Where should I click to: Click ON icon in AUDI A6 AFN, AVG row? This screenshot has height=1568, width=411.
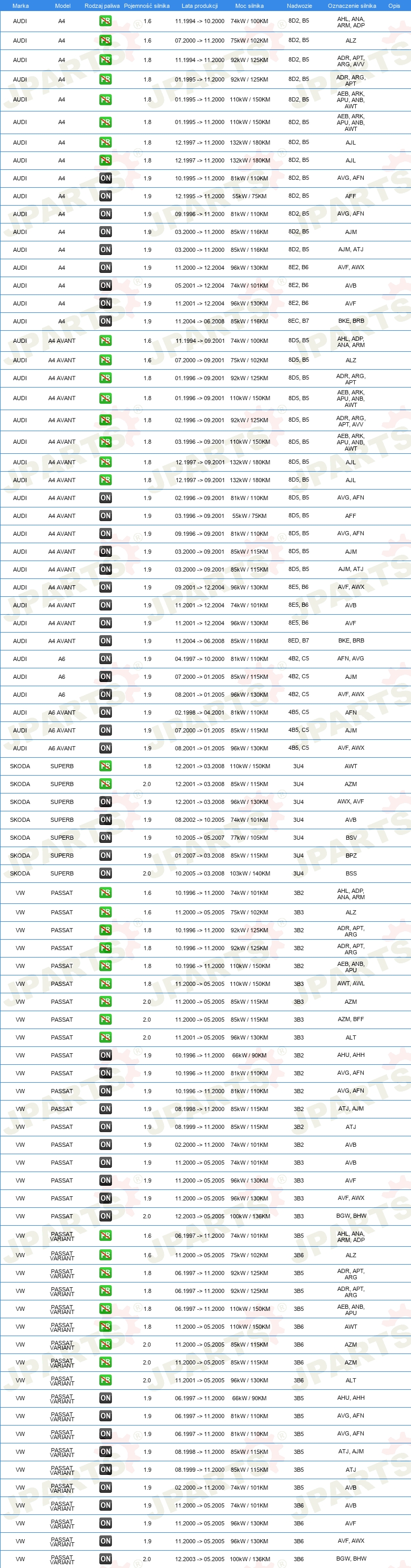click(x=105, y=659)
